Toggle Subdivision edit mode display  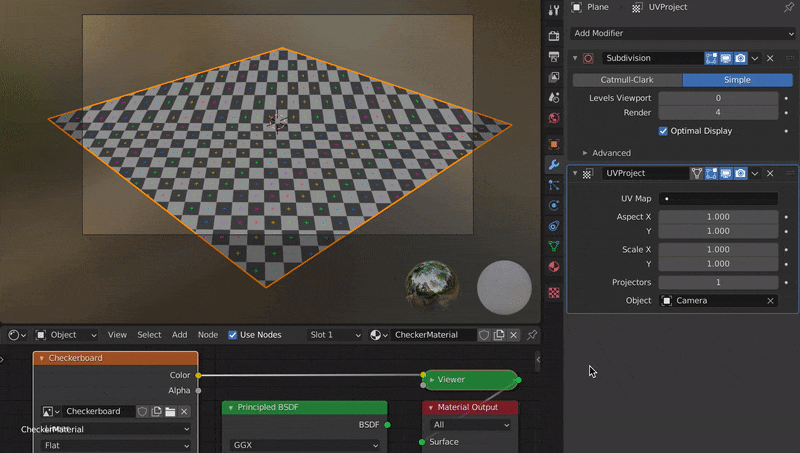[711, 58]
